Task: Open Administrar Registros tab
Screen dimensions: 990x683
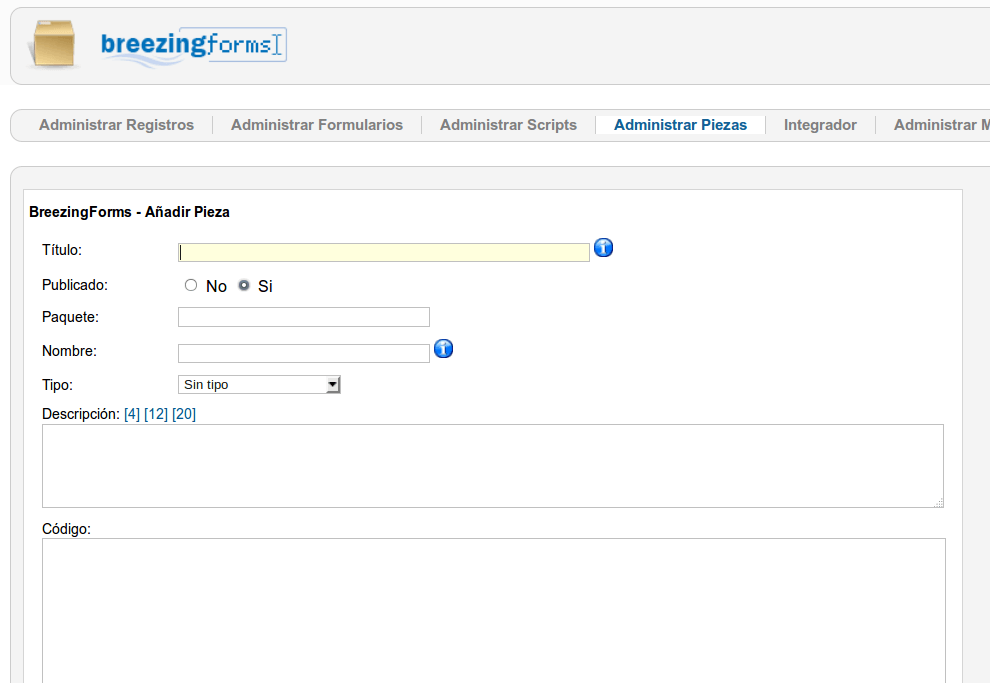Action: (116, 125)
